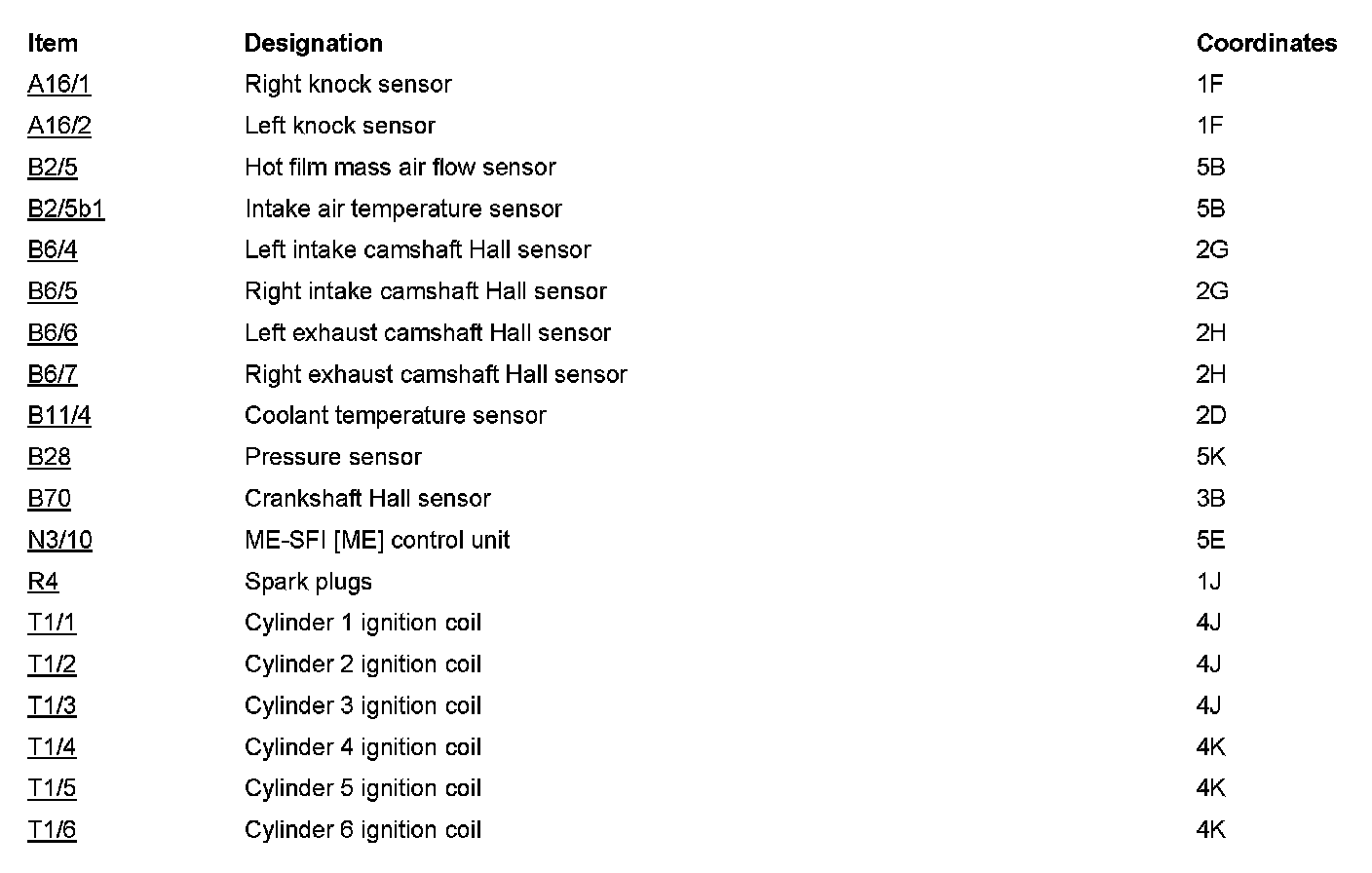Click the T1/3 item link

pos(52,705)
